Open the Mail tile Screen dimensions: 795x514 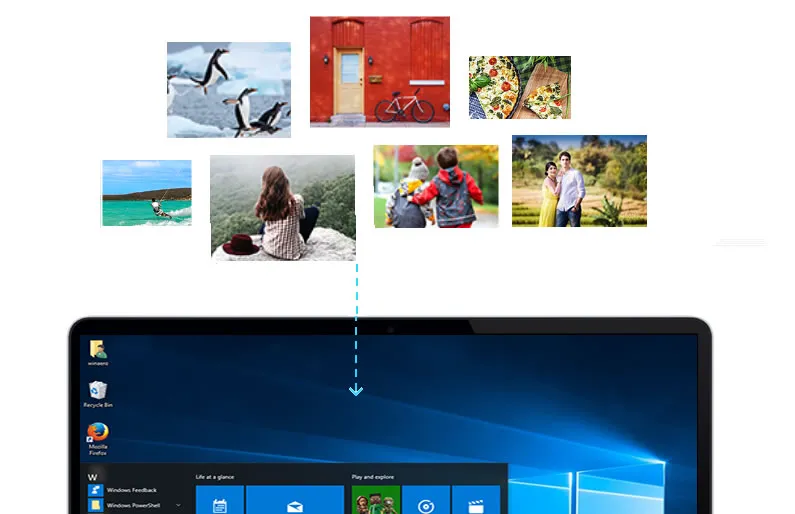pyautogui.click(x=295, y=502)
